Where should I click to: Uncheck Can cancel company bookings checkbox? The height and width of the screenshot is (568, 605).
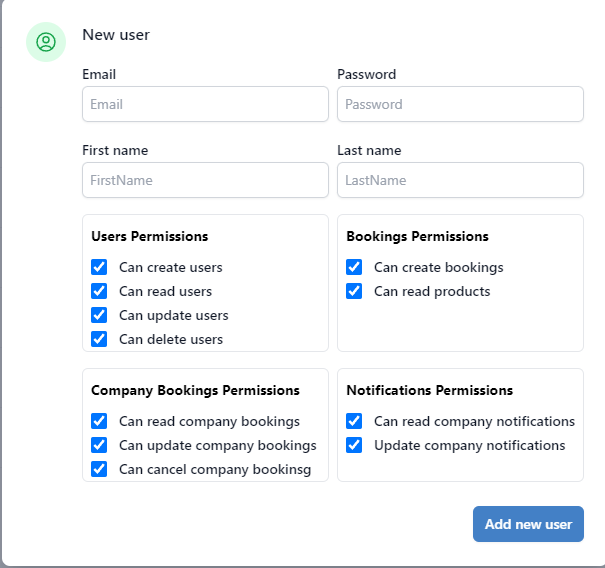[x=99, y=469]
